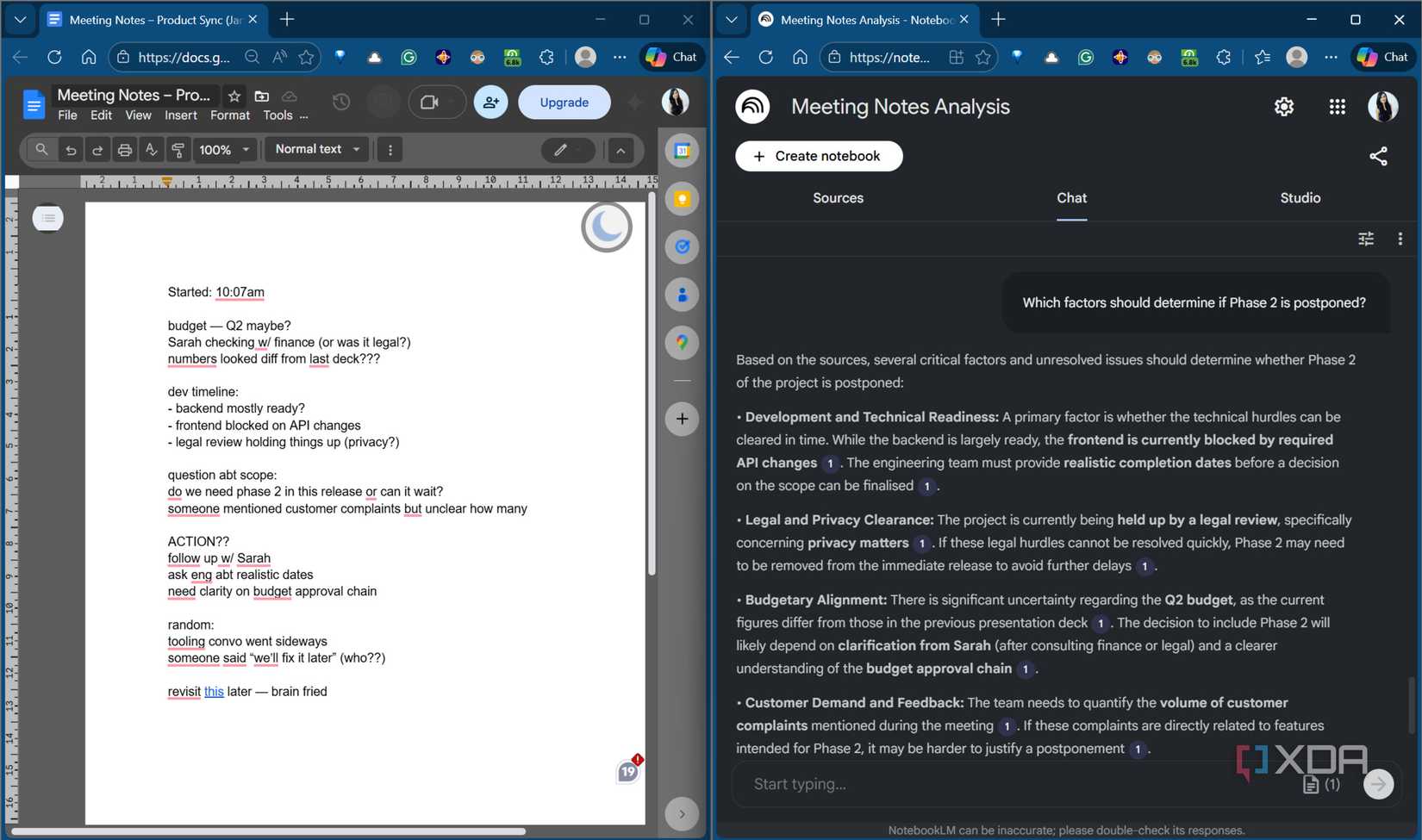Open Google Calendar side panel
1422x840 pixels.
click(x=682, y=150)
